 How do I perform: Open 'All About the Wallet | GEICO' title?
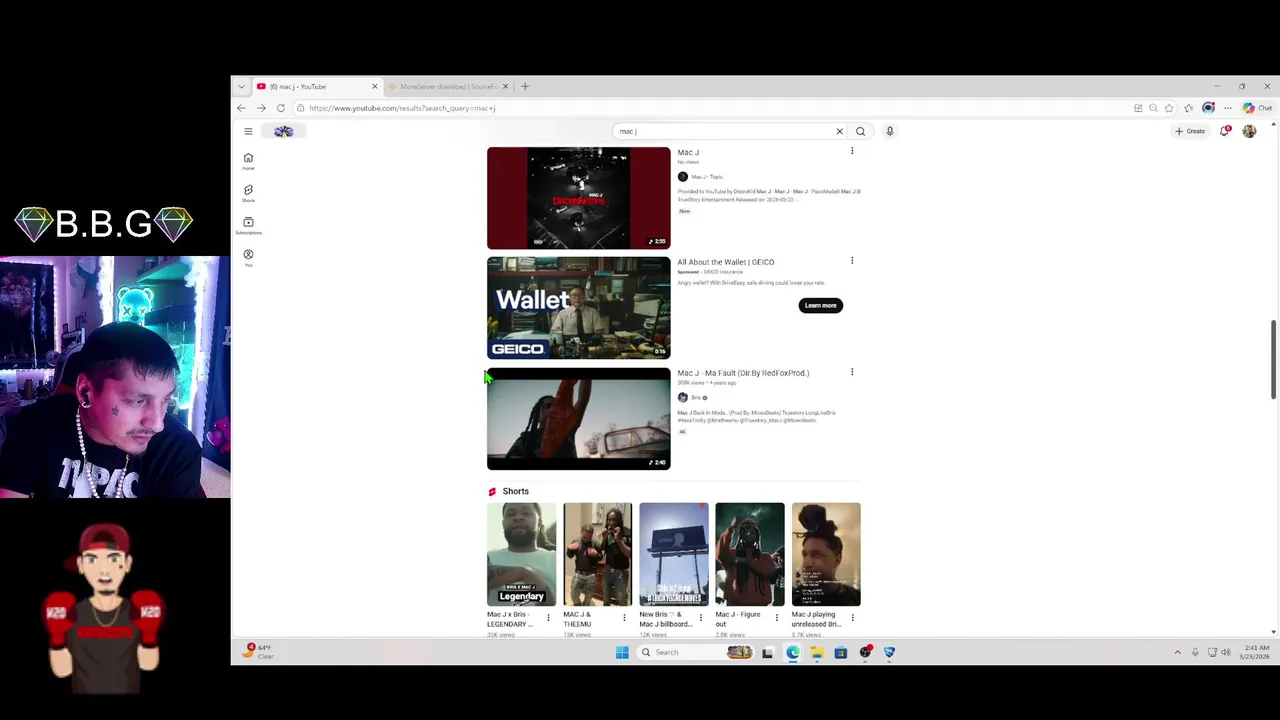pyautogui.click(x=725, y=262)
